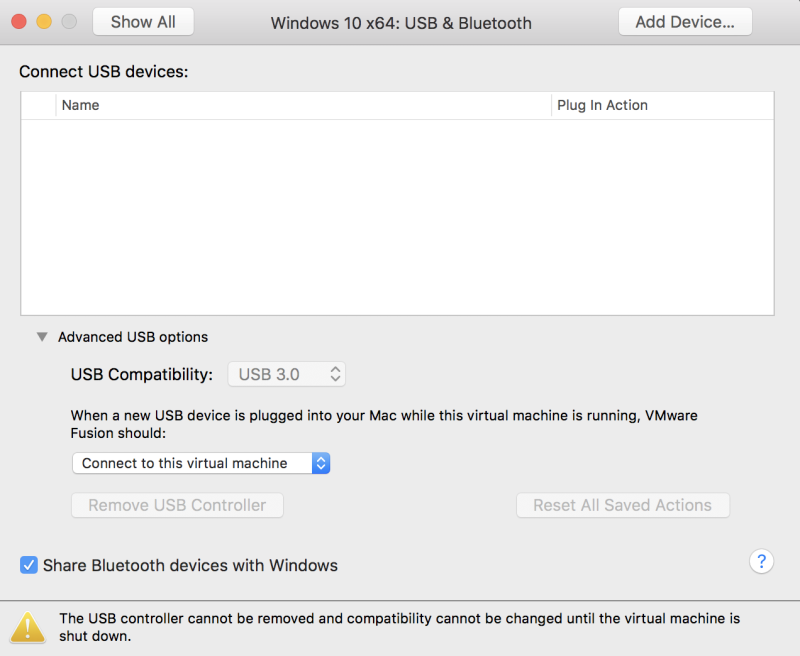
Task: Open the USB Compatibility dropdown
Action: (287, 374)
